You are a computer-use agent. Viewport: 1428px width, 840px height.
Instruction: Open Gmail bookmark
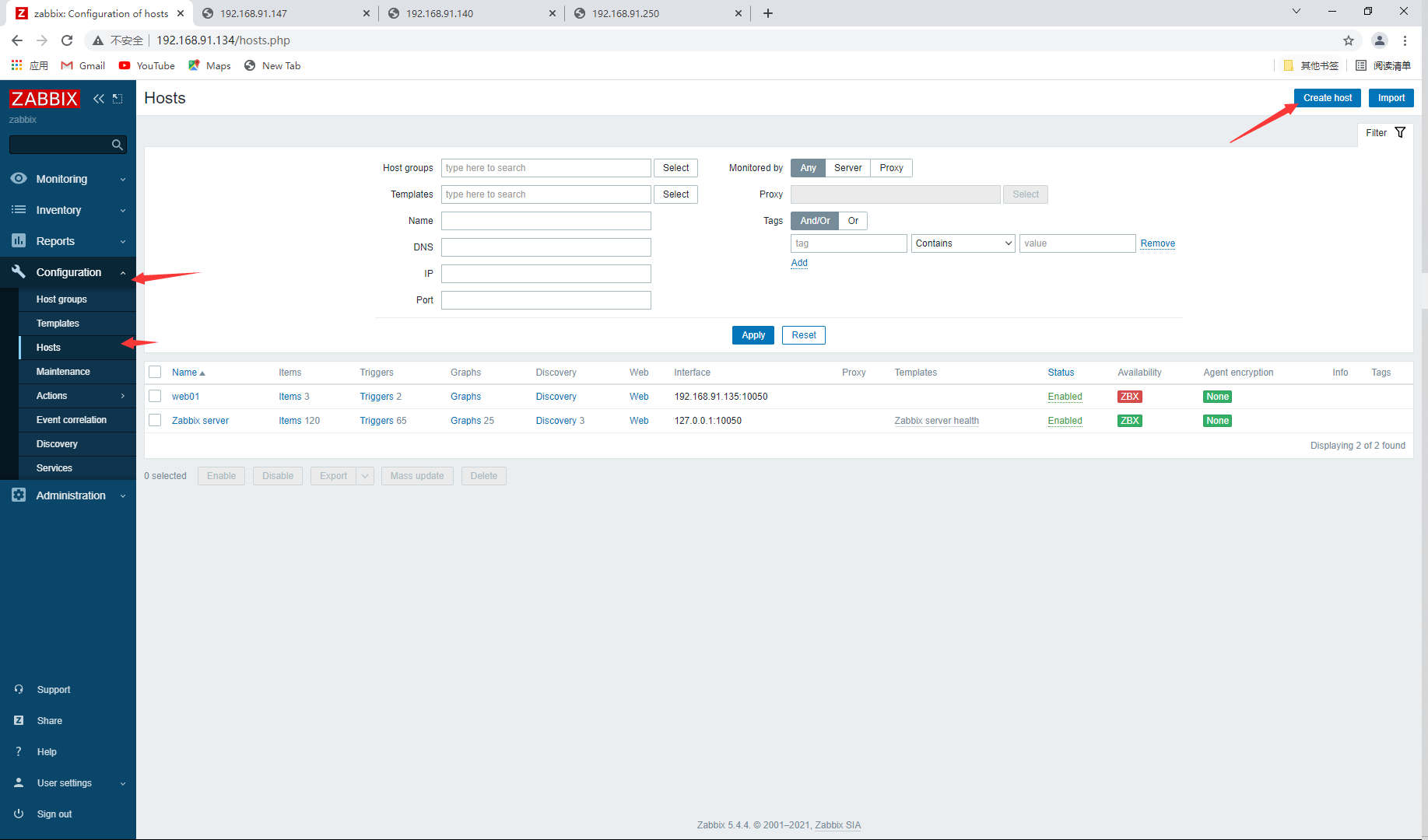click(83, 65)
